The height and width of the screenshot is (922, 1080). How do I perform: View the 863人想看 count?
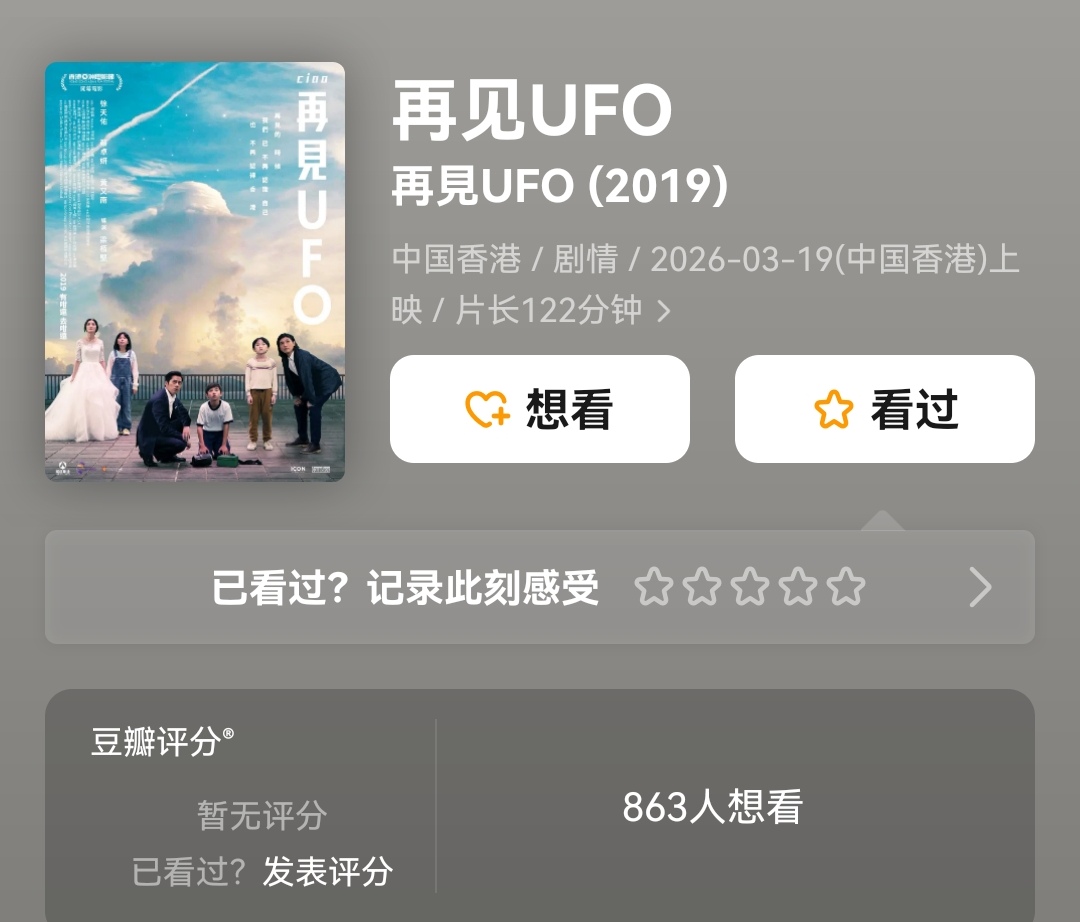(712, 807)
